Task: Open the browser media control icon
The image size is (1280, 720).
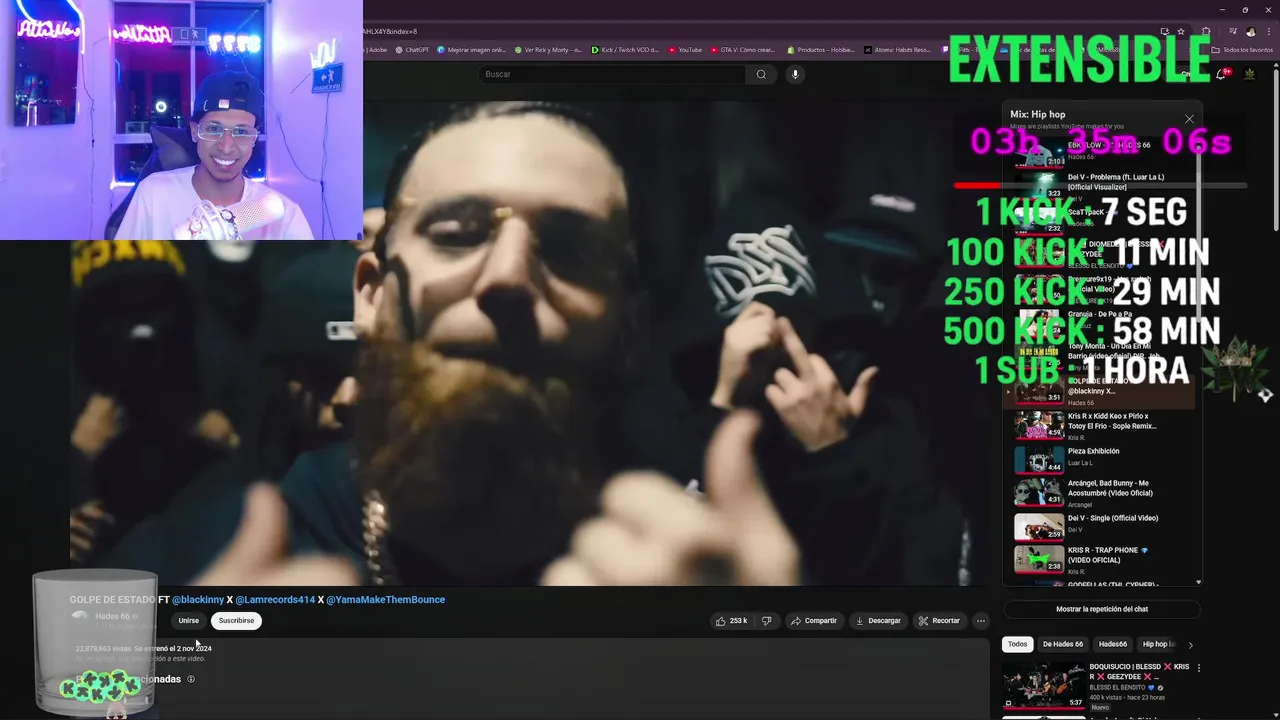Action: tap(1233, 31)
